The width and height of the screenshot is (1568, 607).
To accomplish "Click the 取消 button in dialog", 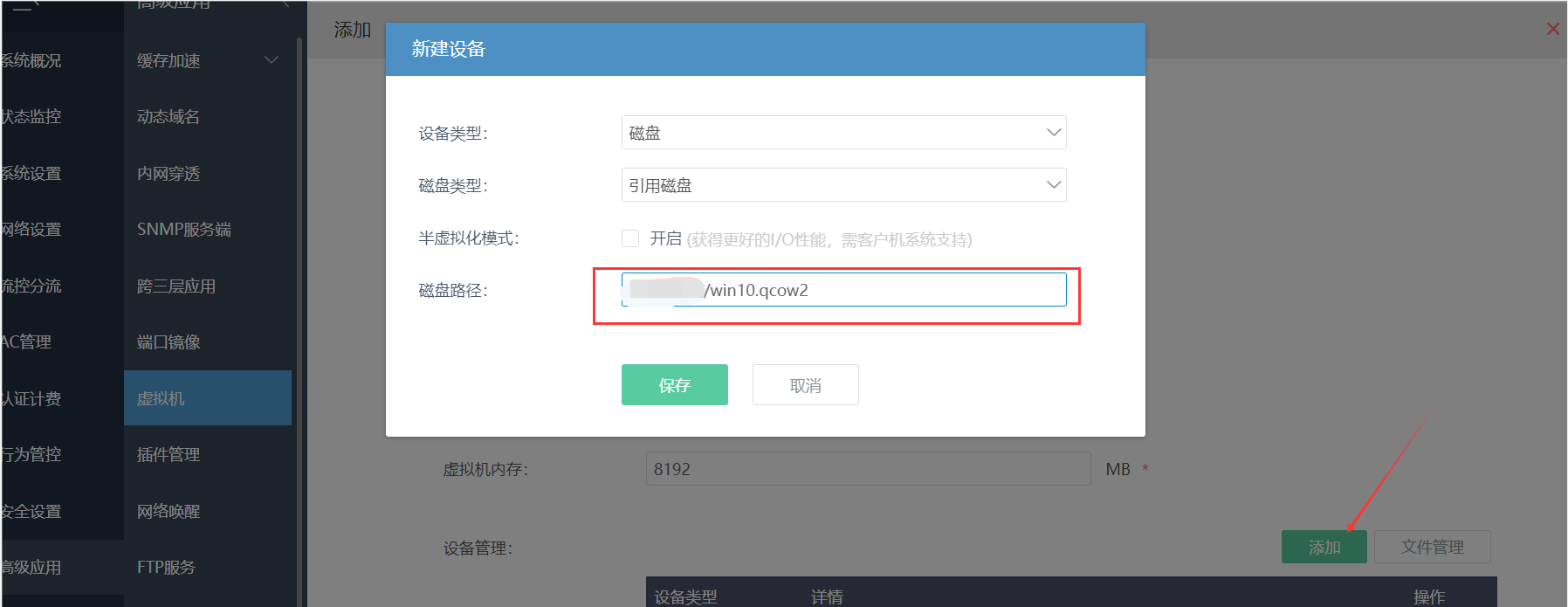I will [806, 385].
